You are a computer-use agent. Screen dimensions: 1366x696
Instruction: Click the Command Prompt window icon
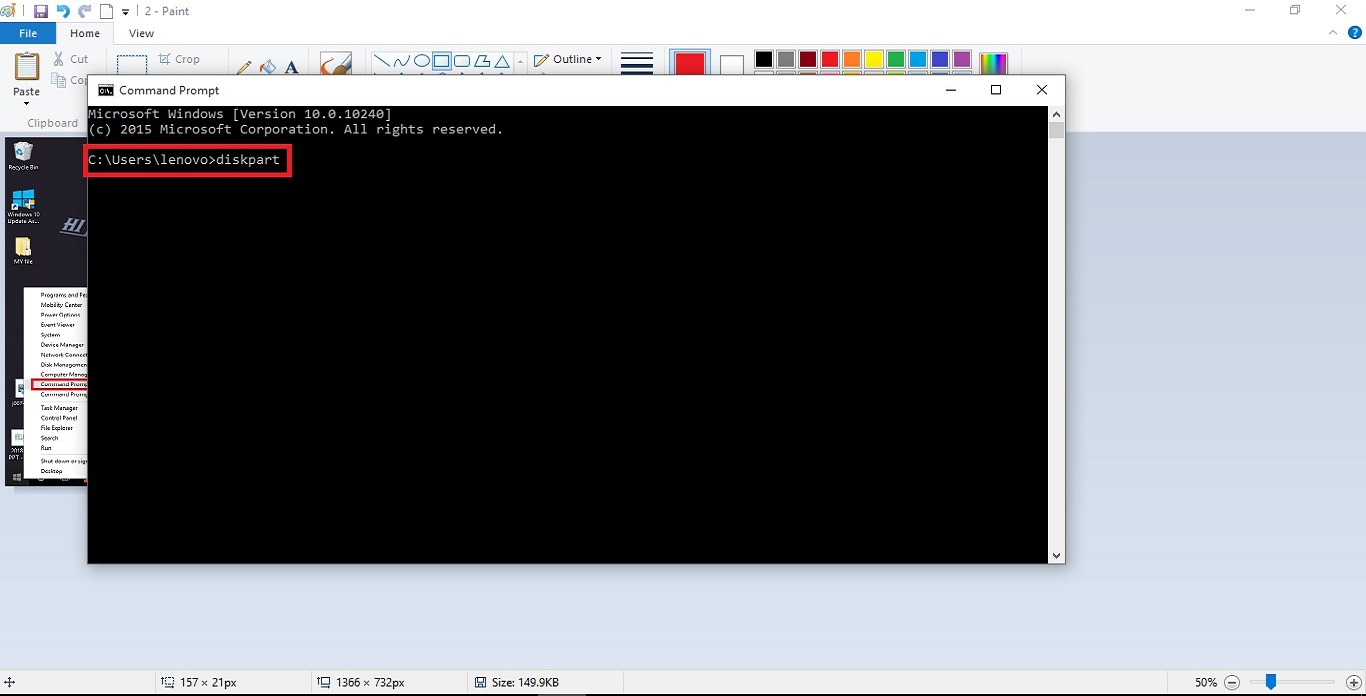pyautogui.click(x=105, y=90)
